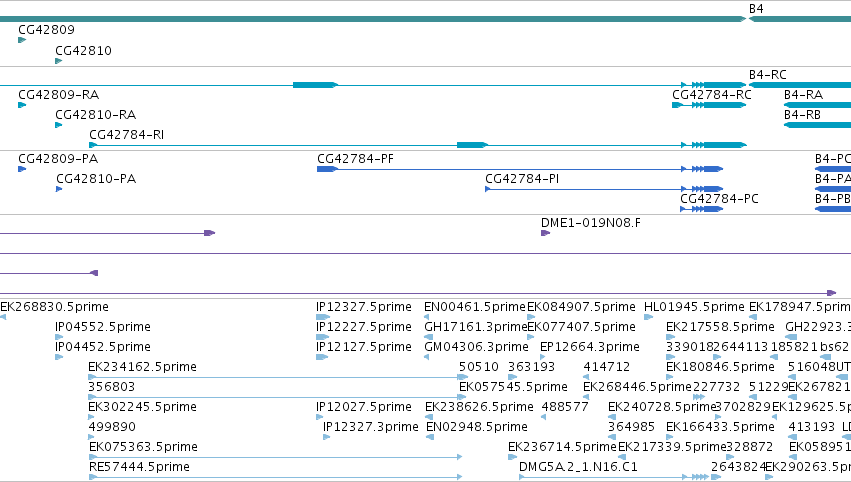Click the 499890 feature label

click(112, 428)
